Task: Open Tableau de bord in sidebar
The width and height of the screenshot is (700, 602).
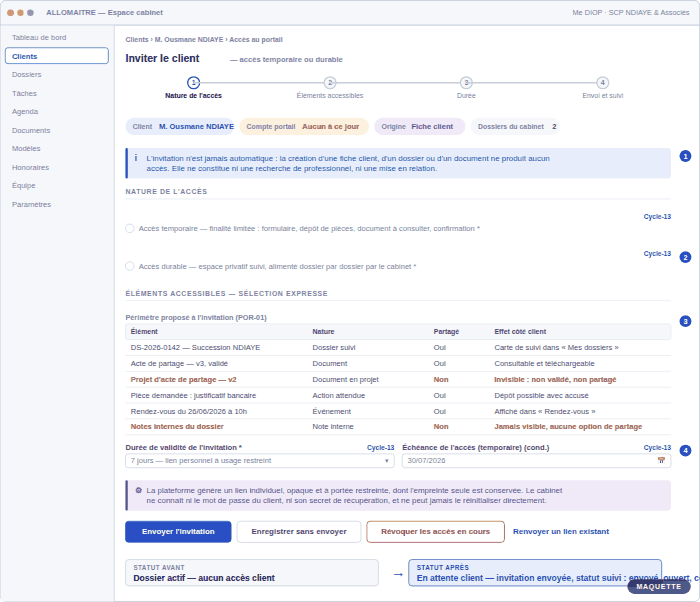Action: coord(39,38)
